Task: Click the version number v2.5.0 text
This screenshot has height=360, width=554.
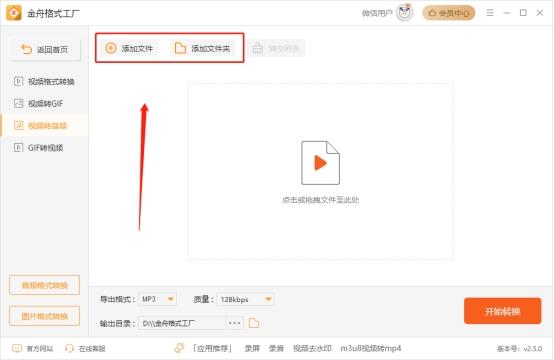Action: click(x=519, y=349)
